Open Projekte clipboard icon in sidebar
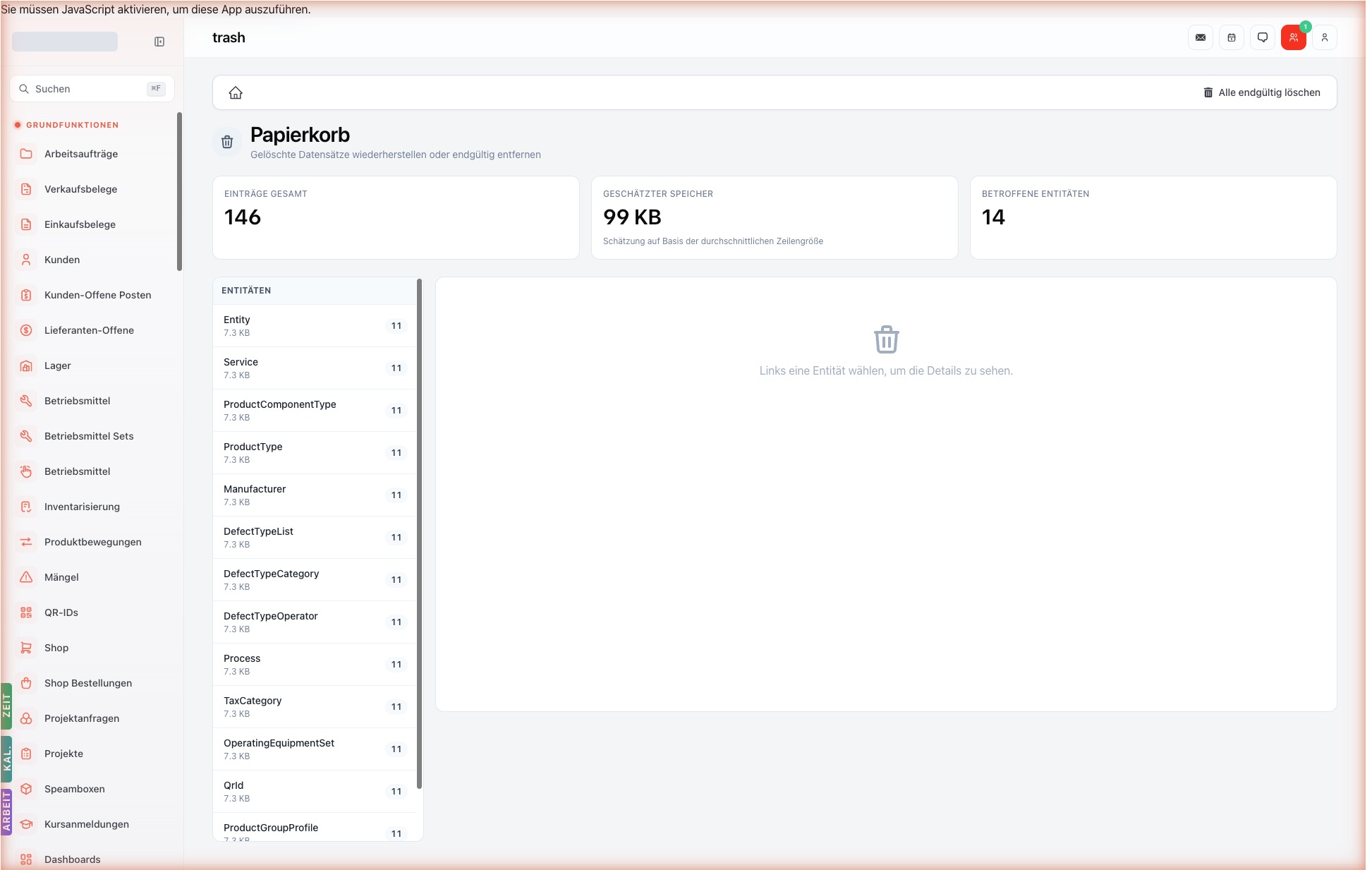The height and width of the screenshot is (870, 1372). (26, 754)
